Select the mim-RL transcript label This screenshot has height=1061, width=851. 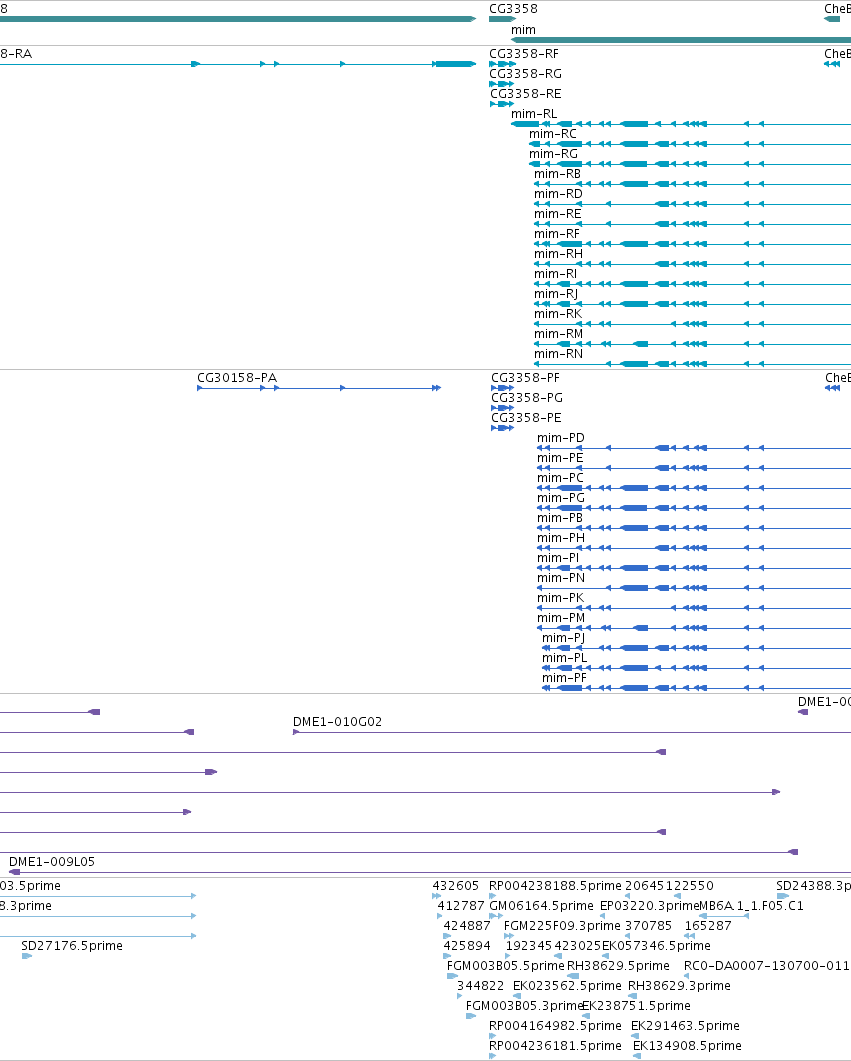coord(534,114)
